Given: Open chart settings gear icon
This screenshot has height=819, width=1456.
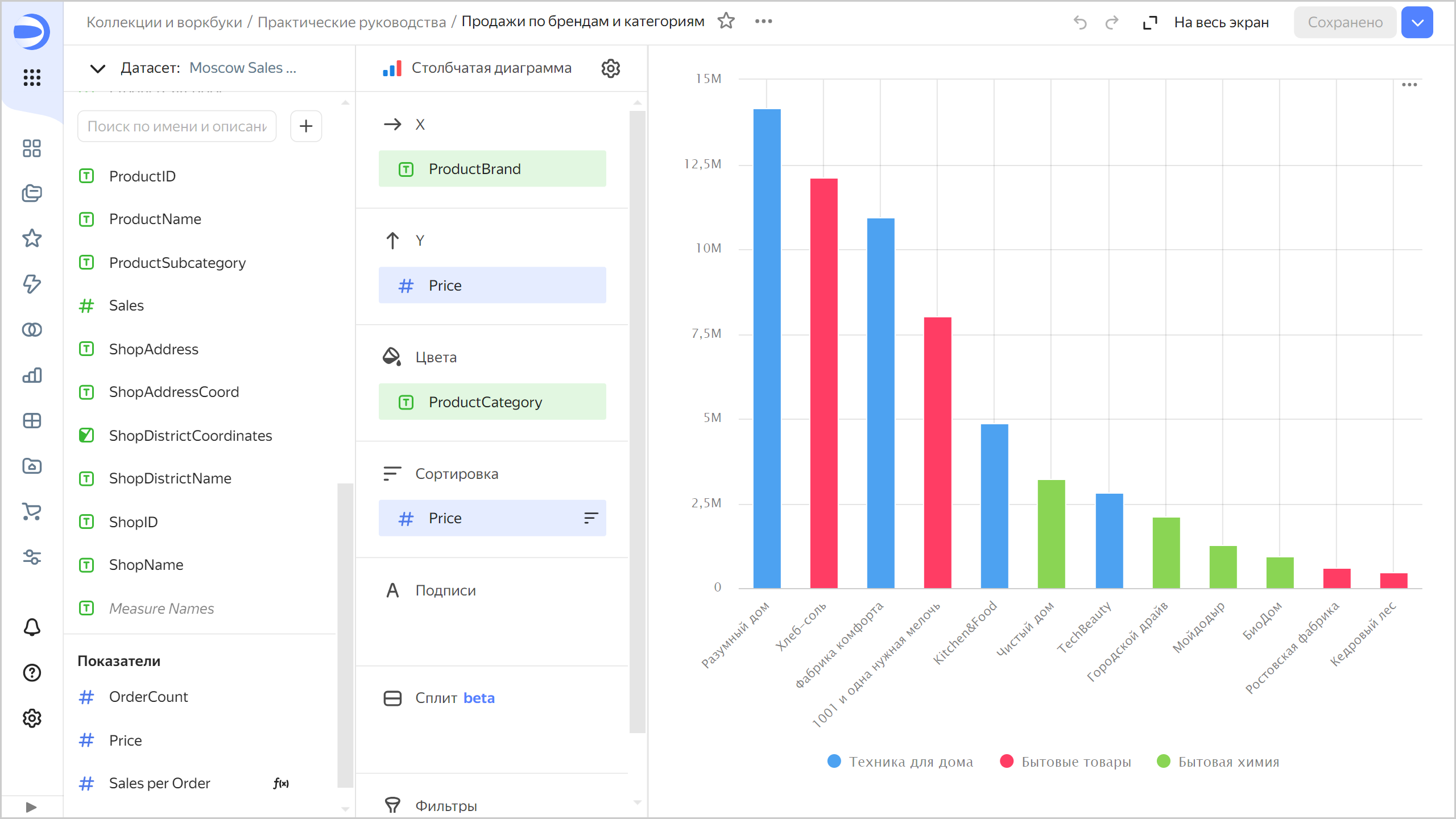Looking at the screenshot, I should (x=610, y=68).
